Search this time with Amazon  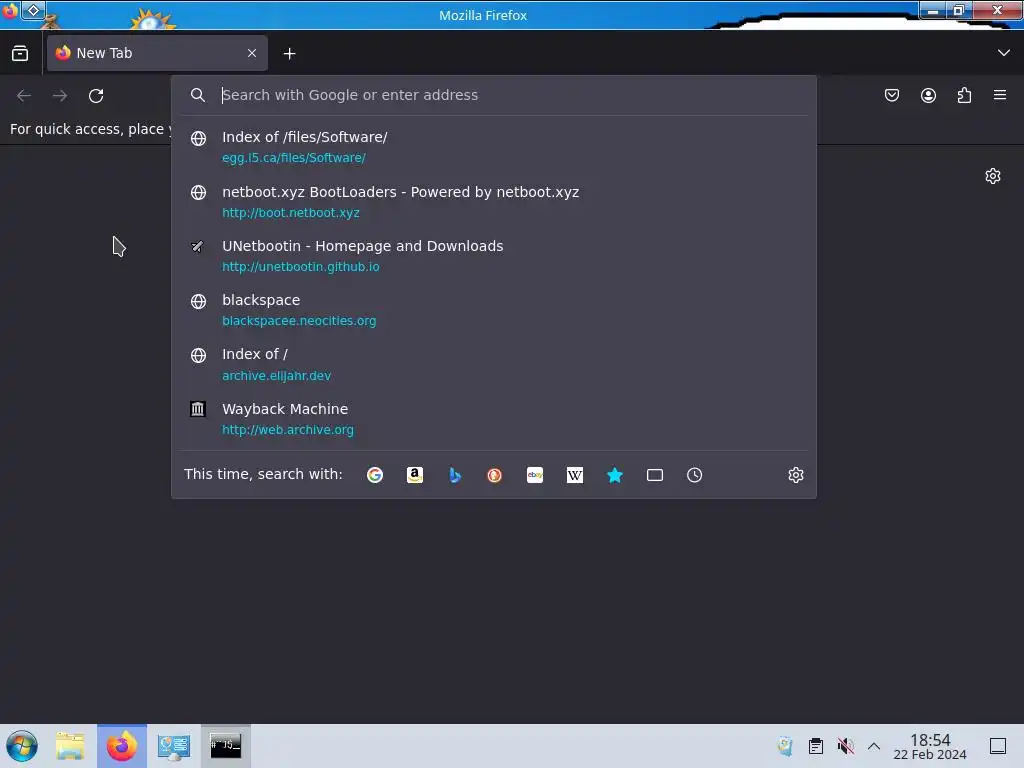click(x=415, y=475)
